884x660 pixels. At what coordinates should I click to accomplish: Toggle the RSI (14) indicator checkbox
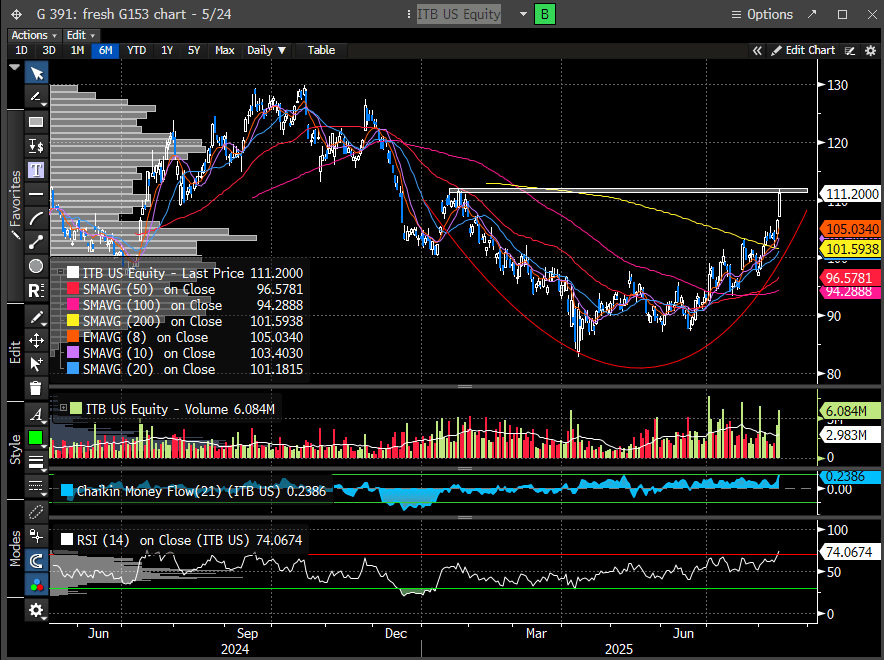[x=68, y=540]
